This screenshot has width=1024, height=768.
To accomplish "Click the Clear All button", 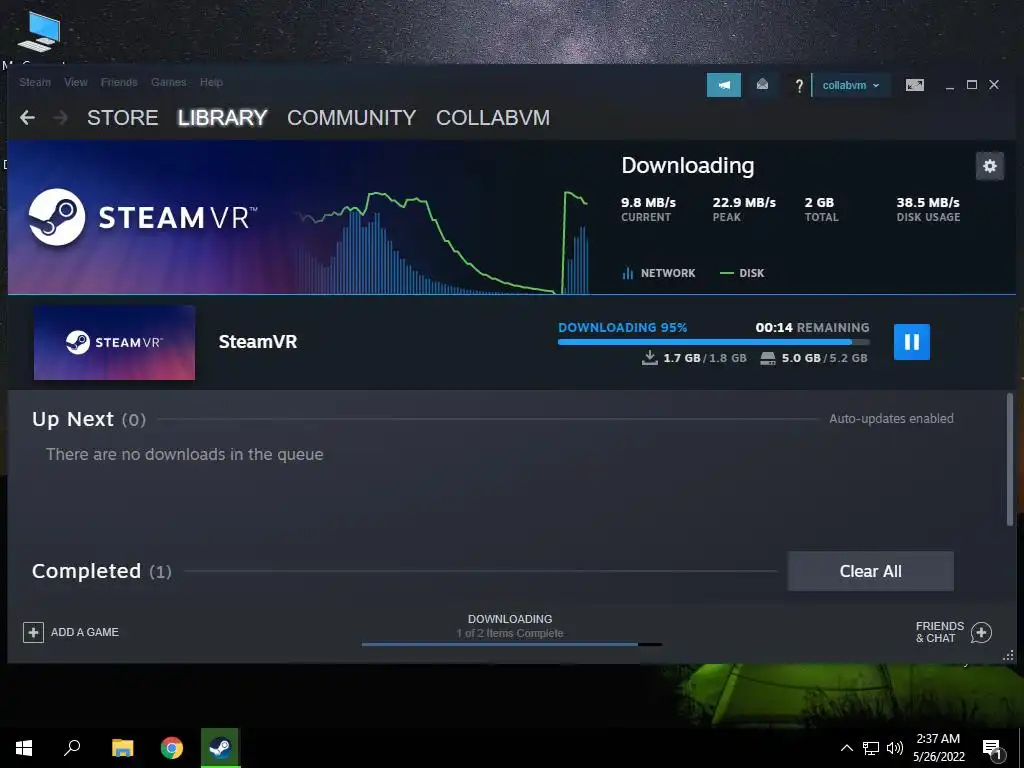I will tap(871, 571).
